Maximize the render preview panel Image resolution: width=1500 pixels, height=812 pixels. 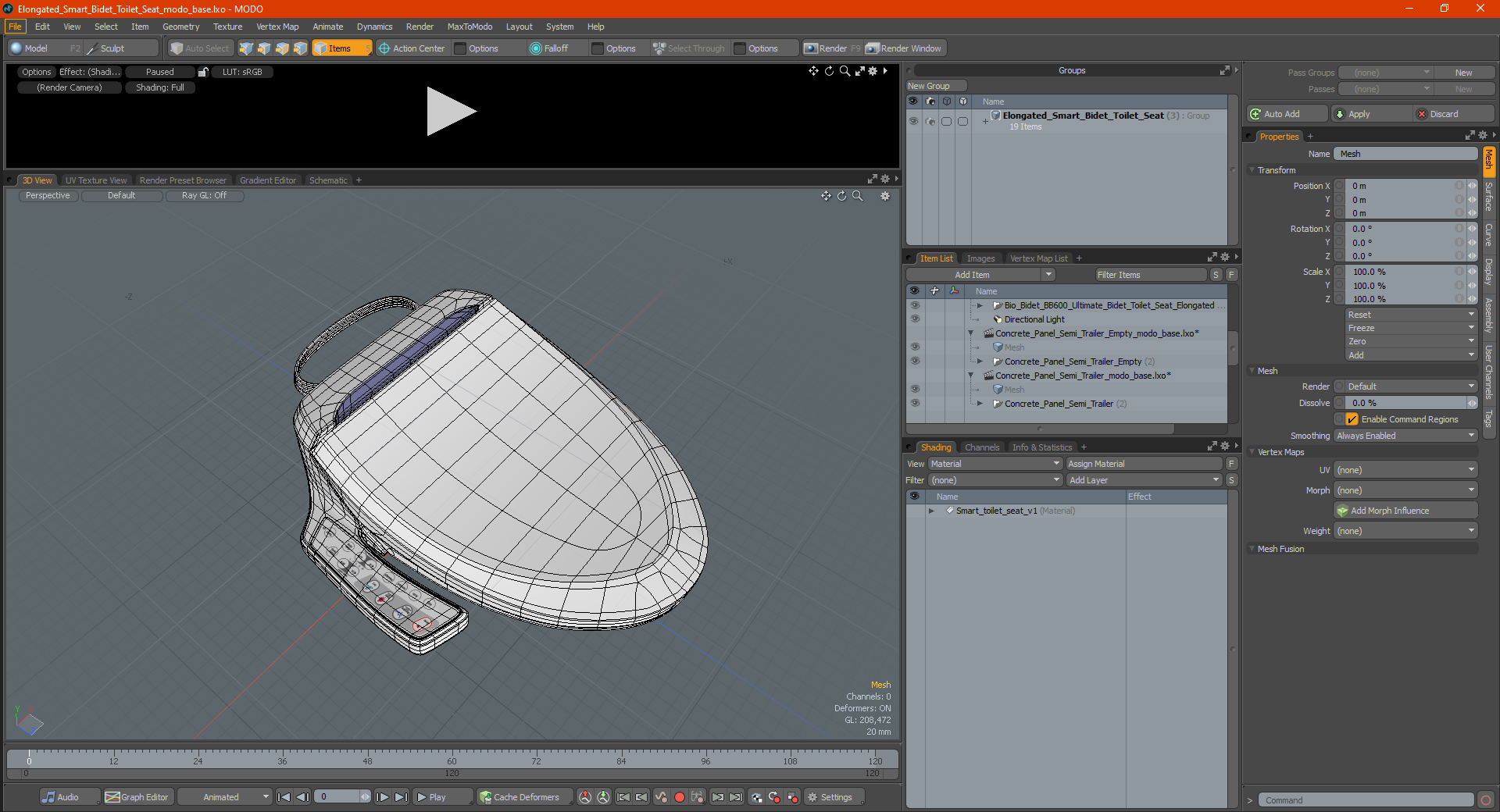860,71
